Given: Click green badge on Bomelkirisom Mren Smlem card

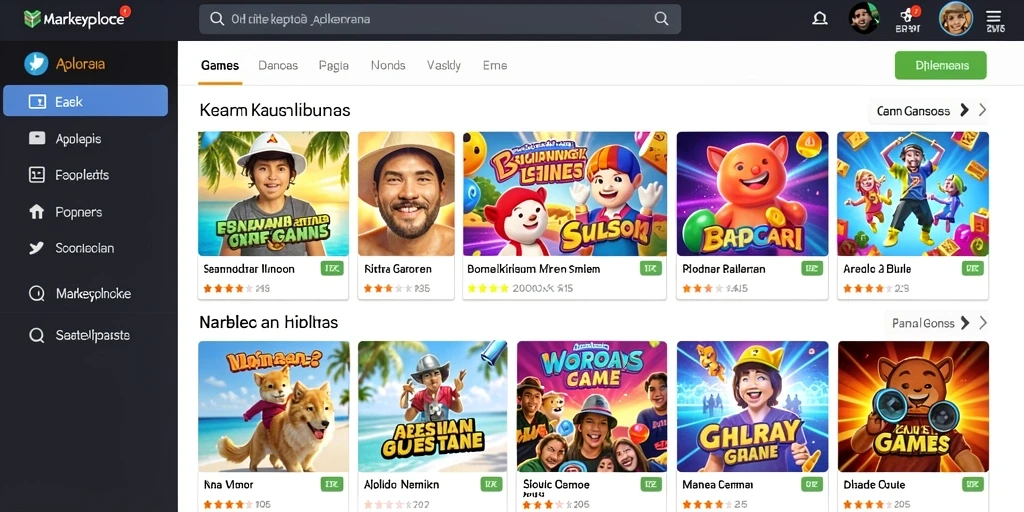Looking at the screenshot, I should 650,268.
